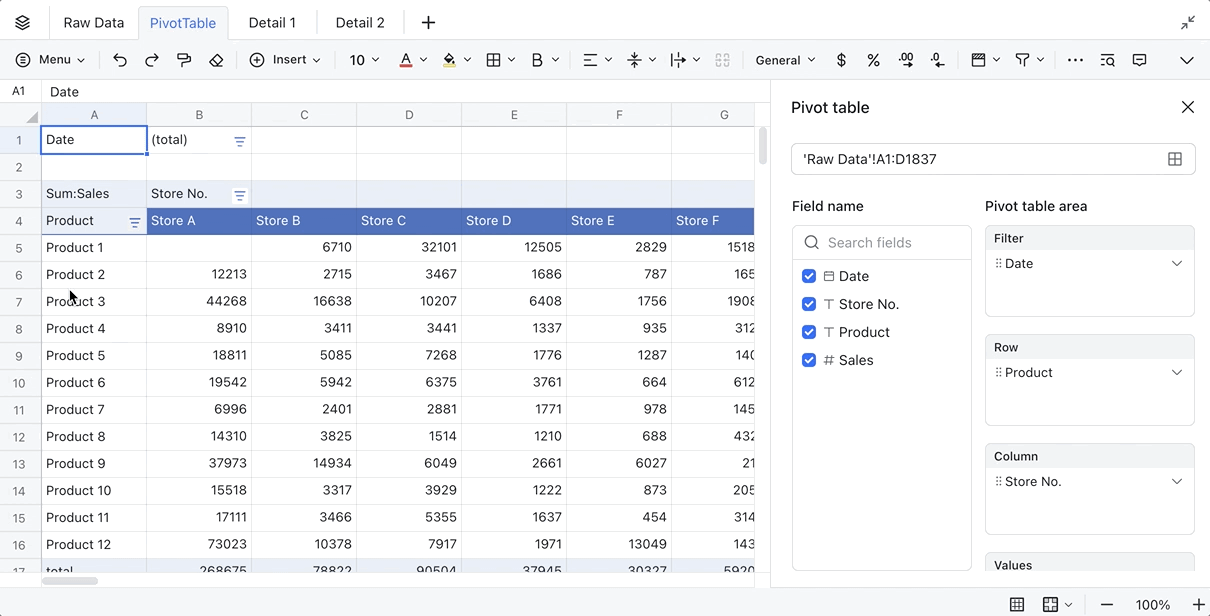Switch to the Raw Data tab

point(93,21)
